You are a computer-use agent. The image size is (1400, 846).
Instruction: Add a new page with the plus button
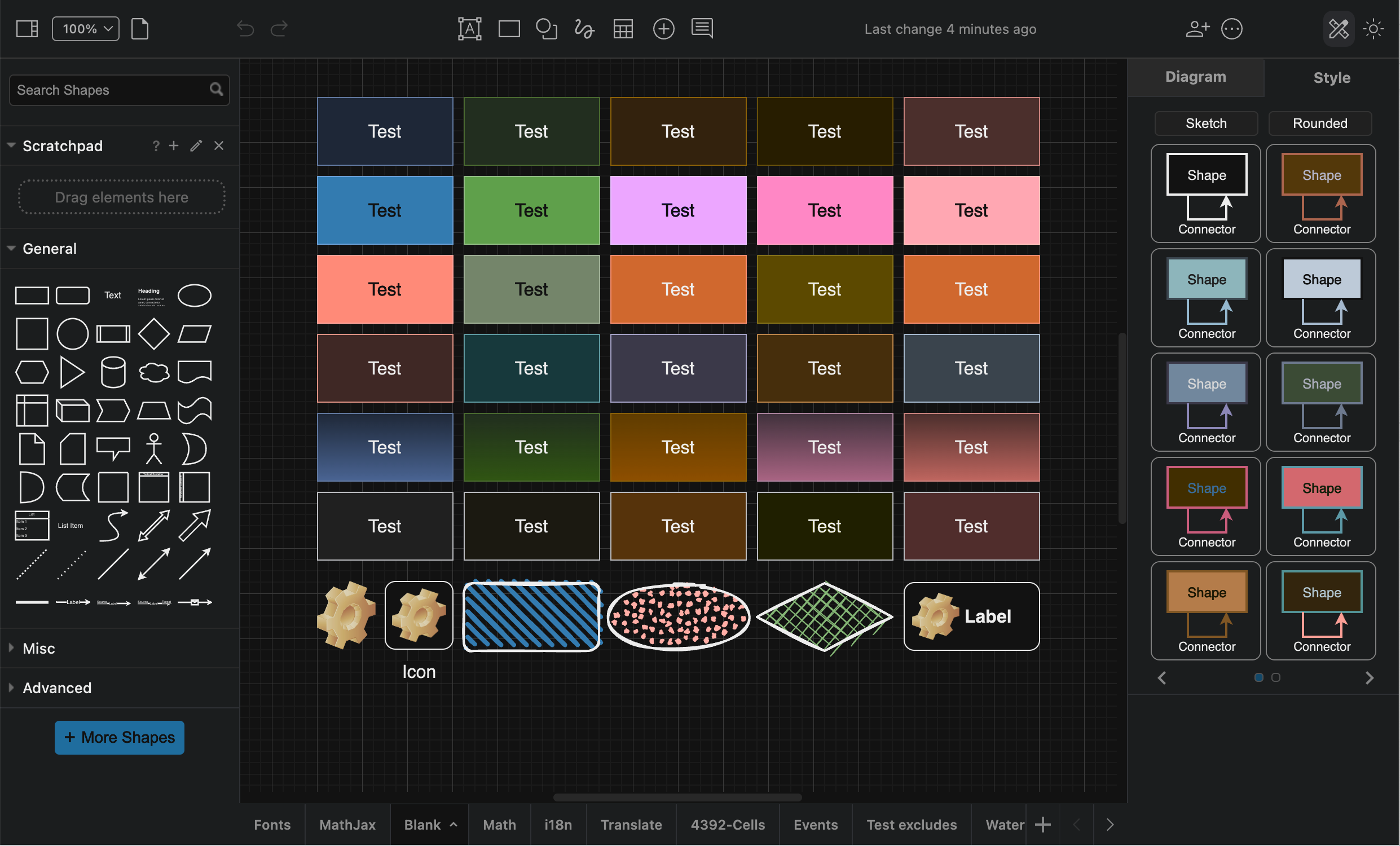pyautogui.click(x=1043, y=825)
